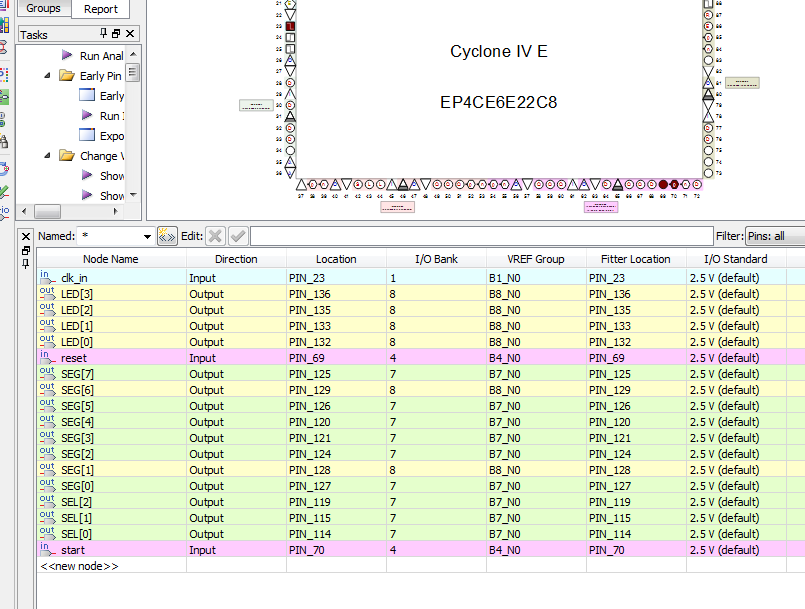Select the SEL[2] node name

(76, 502)
